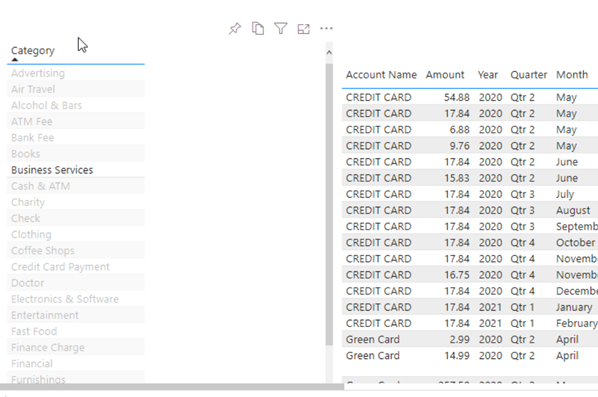Screen dimensions: 598x397
Task: Select the 9.76 amount cell
Action: coord(459,146)
